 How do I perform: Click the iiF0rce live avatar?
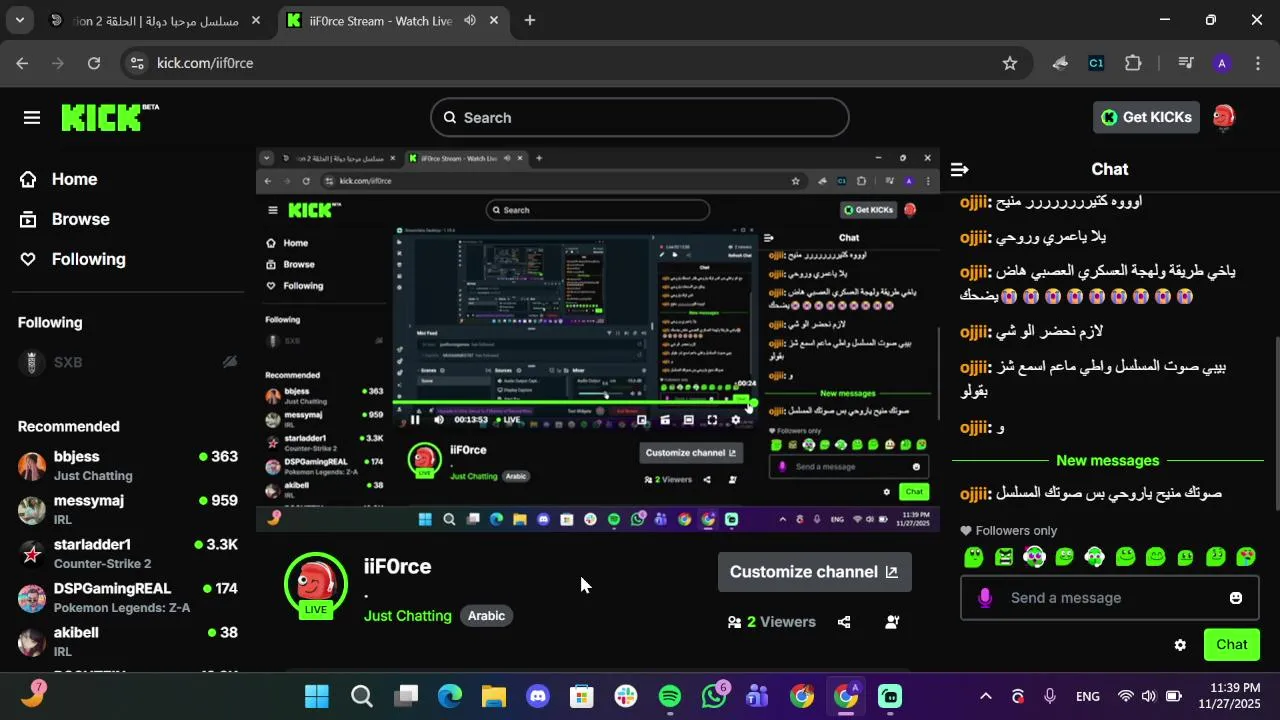point(316,585)
